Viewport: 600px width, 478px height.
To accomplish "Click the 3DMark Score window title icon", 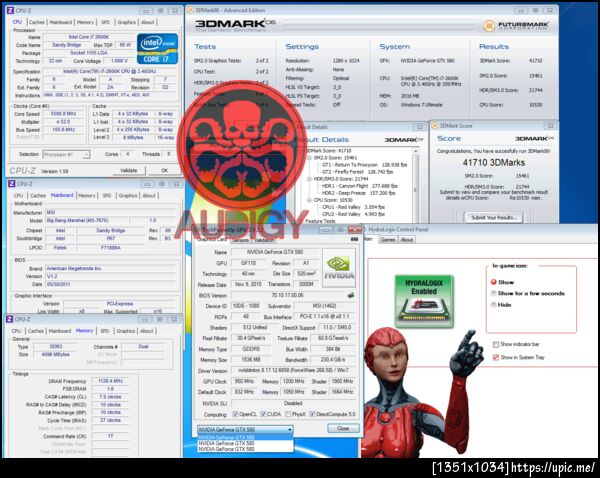I will [x=434, y=126].
